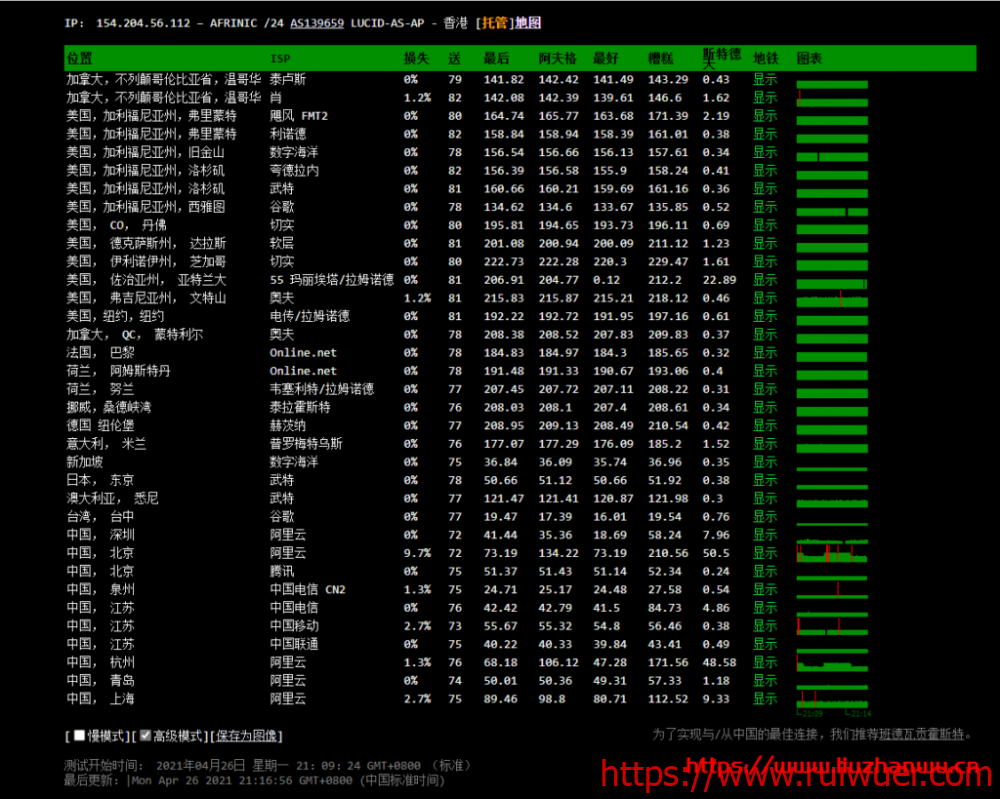Uncheck the 高级模式 checkbox
The width and height of the screenshot is (1000, 799).
point(145,736)
